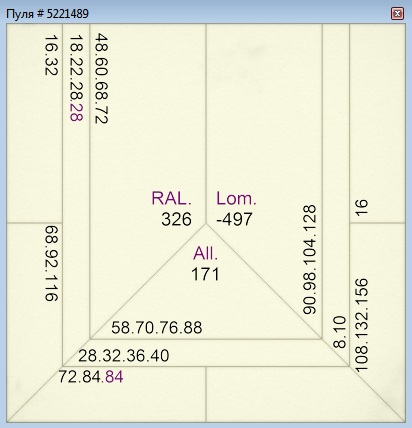Click the RAL. score 326
Image resolution: width=412 pixels, height=428 pixels.
176,220
